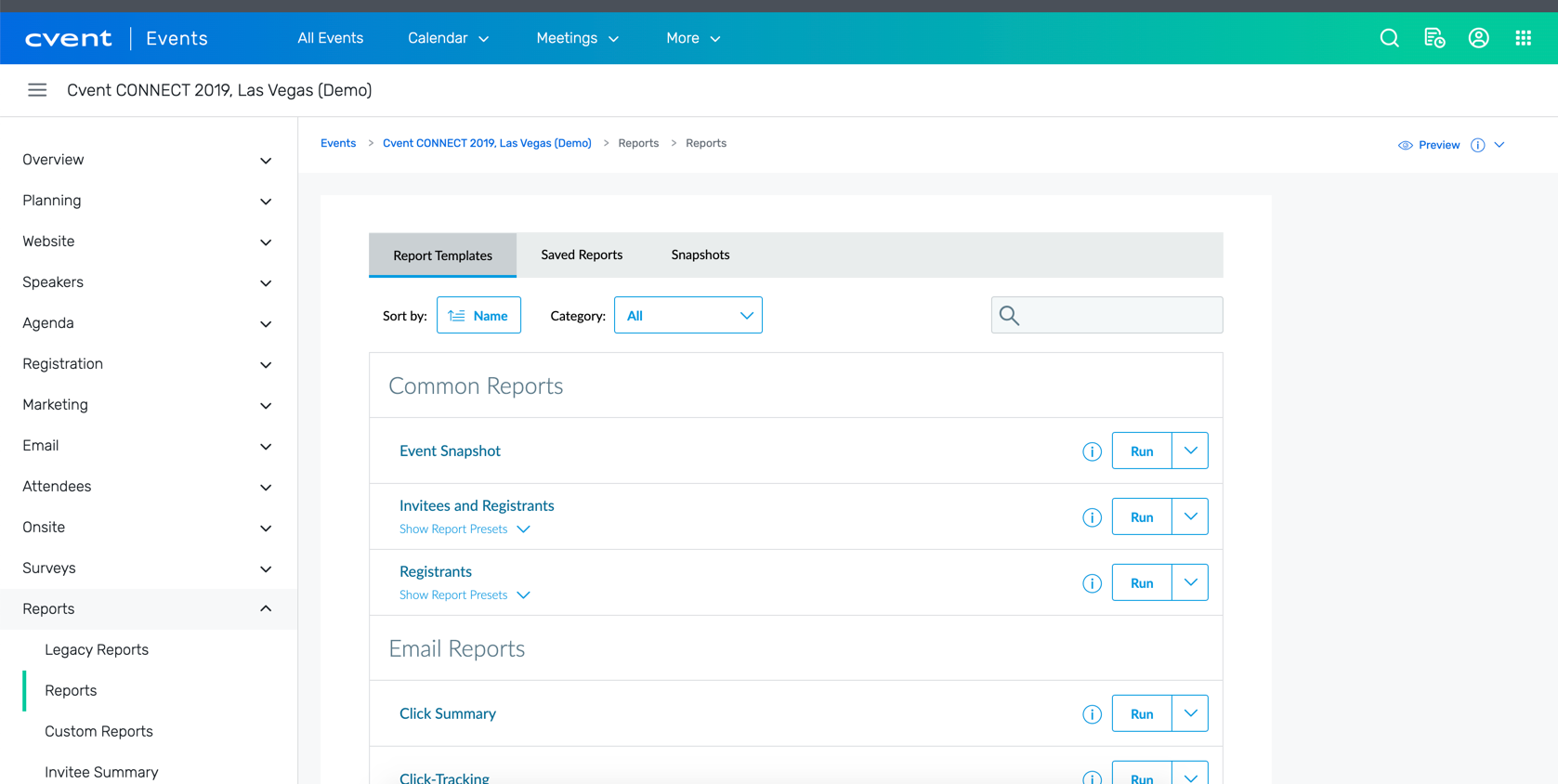This screenshot has width=1558, height=784.
Task: Show info for Event Snapshot report
Action: coord(1092,451)
